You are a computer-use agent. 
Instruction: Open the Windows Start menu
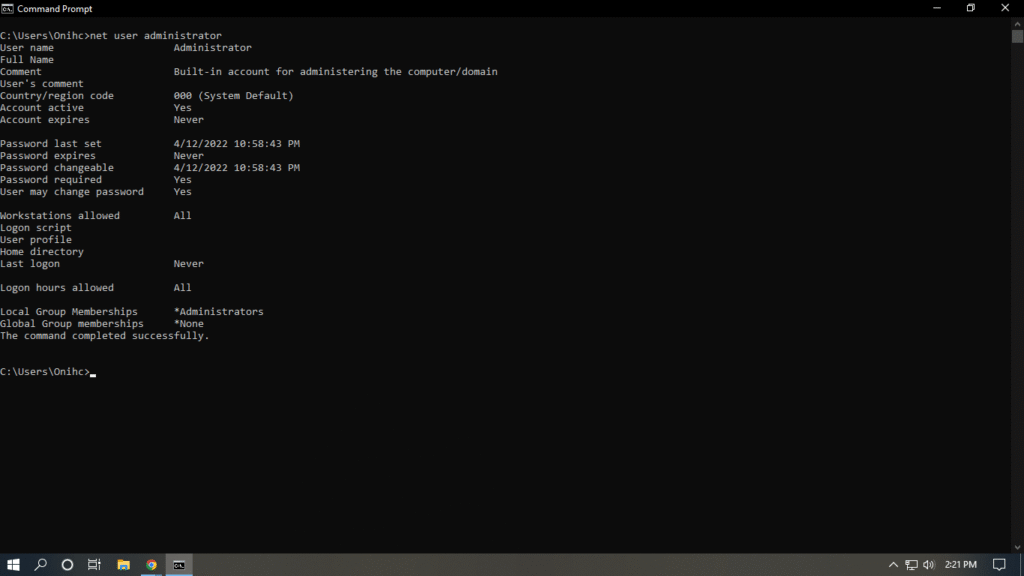[14, 565]
